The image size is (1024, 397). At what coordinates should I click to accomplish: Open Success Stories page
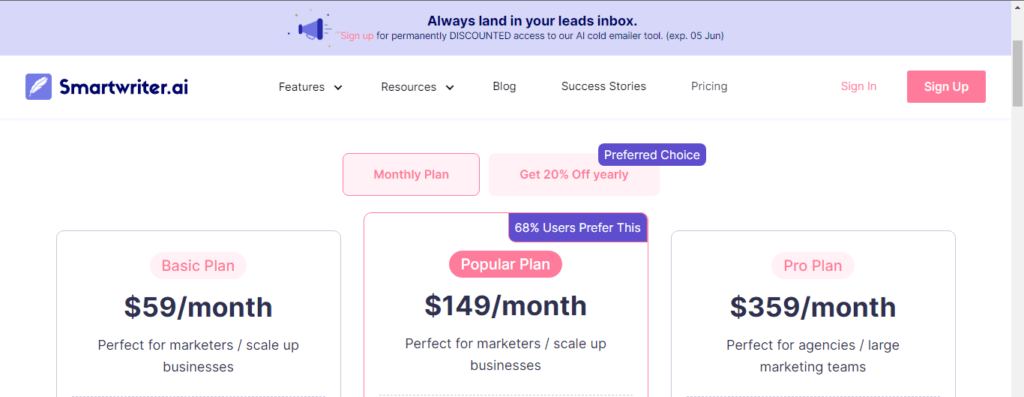click(603, 86)
